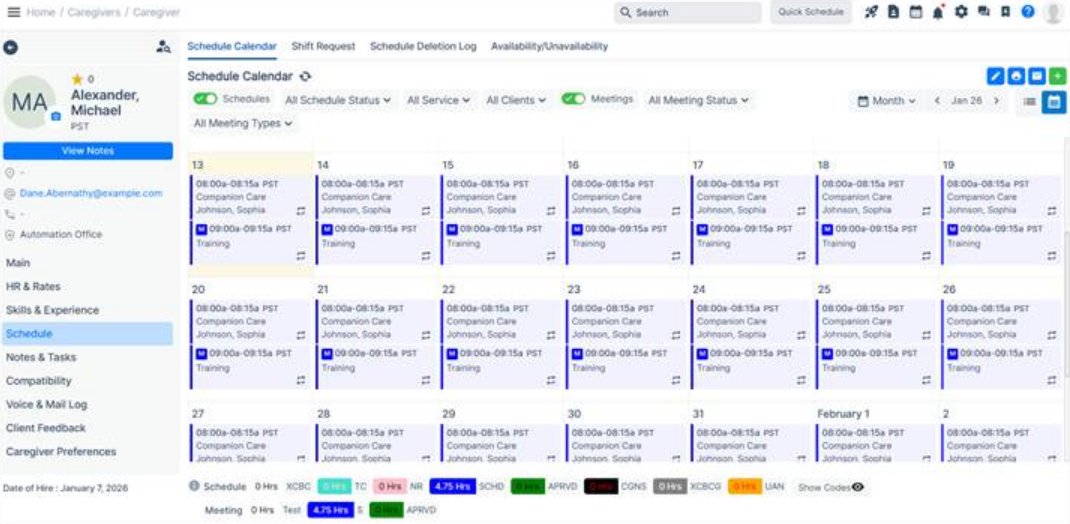The image size is (1070, 524).
Task: Click the blue 4.75 Hrs SCHD badge
Action: pyautogui.click(x=452, y=486)
